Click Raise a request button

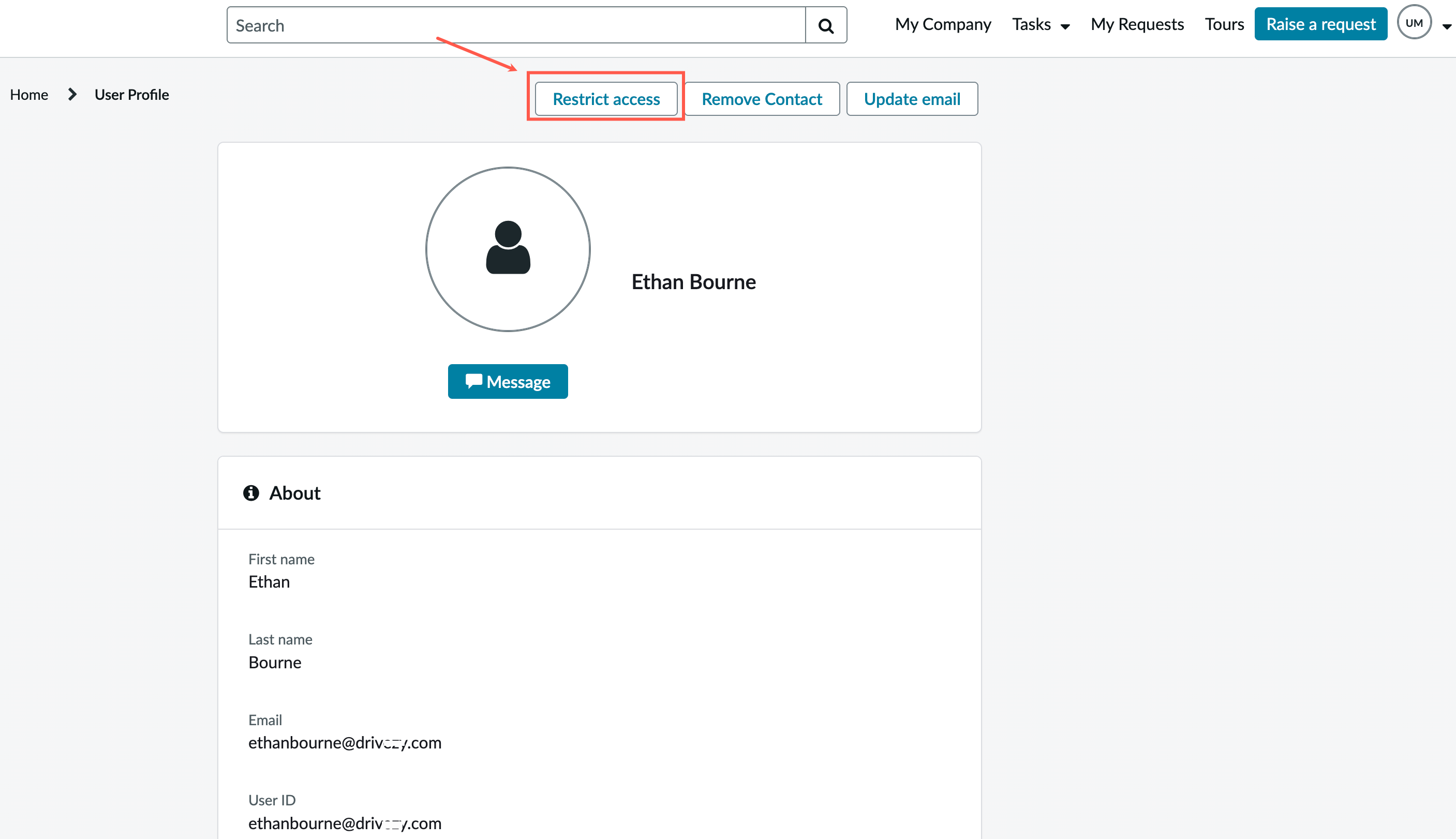click(1320, 24)
